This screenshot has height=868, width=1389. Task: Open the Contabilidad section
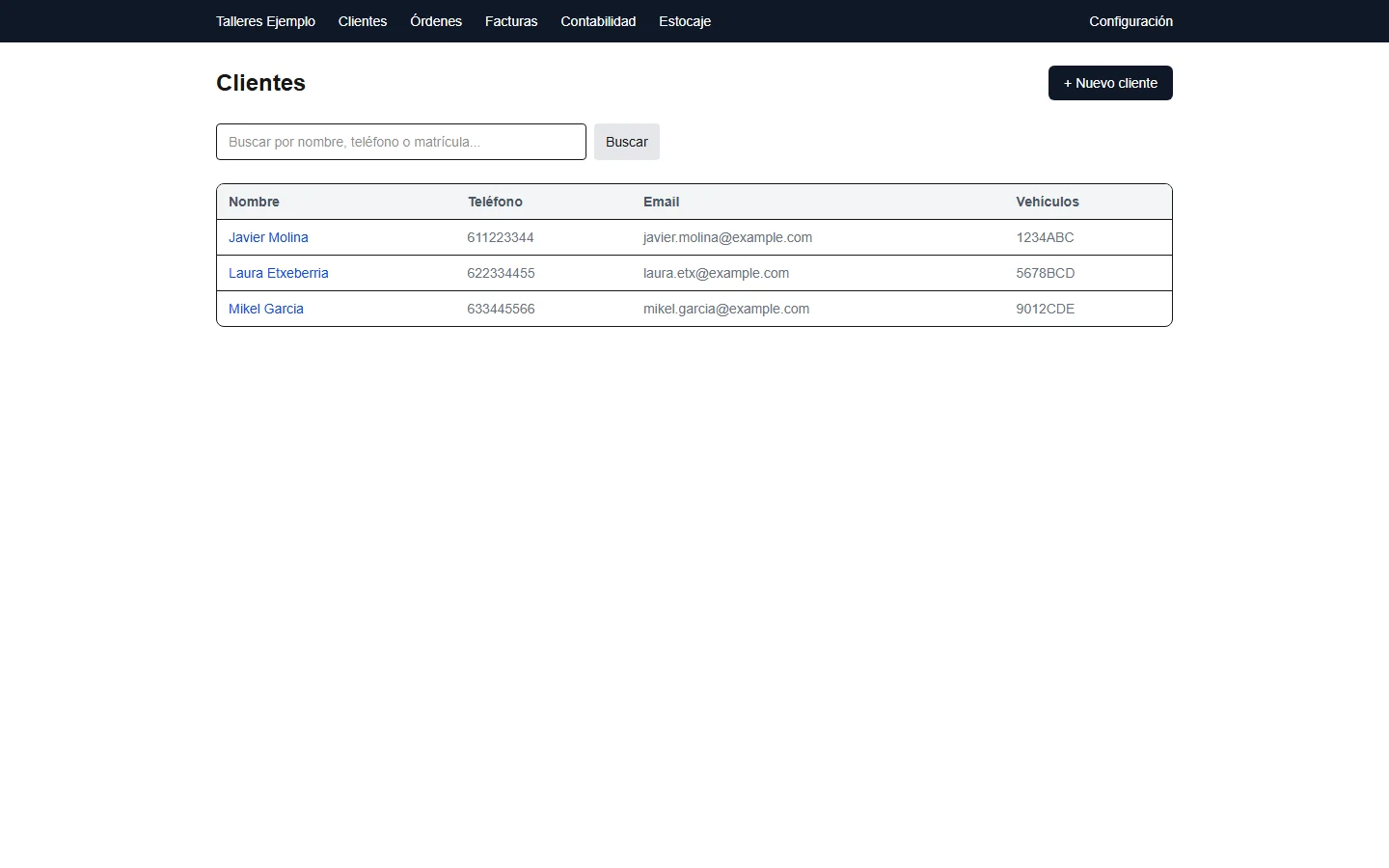[598, 21]
